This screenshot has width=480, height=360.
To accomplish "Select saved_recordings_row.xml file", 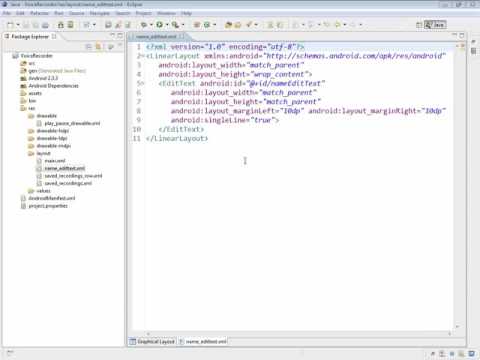I will click(x=70, y=176).
